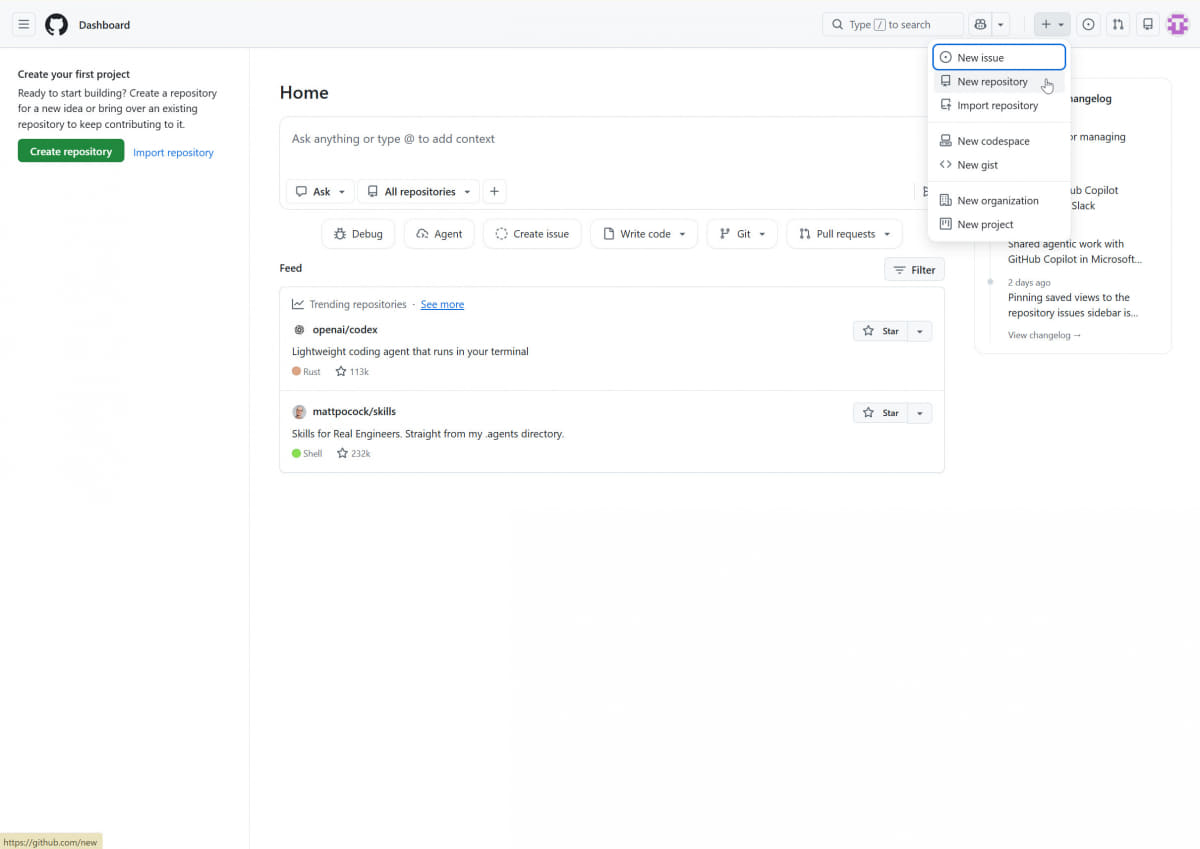Open the hamburger navigation menu

pyautogui.click(x=24, y=24)
